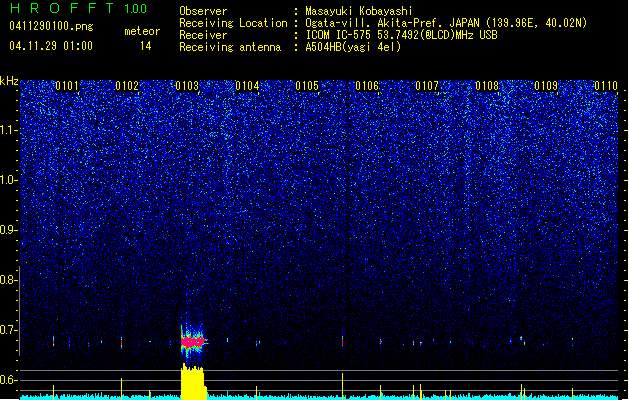This screenshot has width=629, height=400.
Task: Click the 0.8 kHz axis label
Action: 8,280
